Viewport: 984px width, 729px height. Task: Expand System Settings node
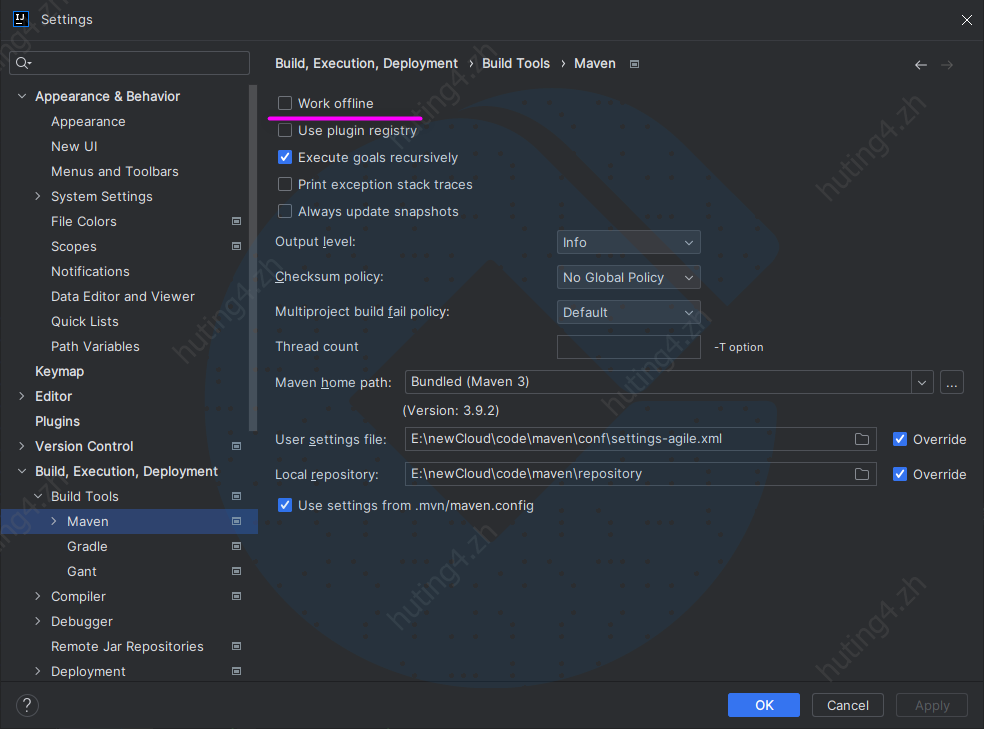(x=38, y=196)
